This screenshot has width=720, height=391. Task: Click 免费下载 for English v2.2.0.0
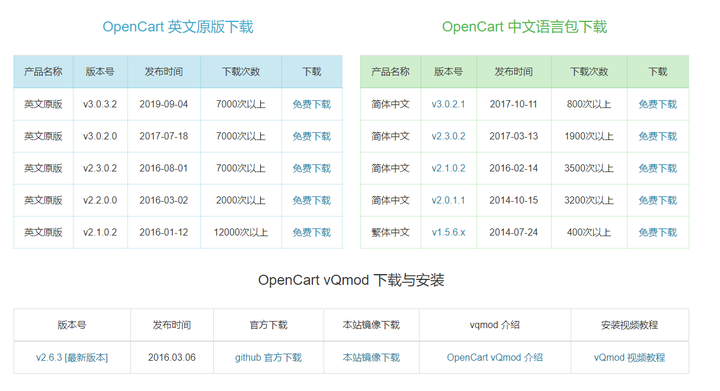[x=312, y=201]
